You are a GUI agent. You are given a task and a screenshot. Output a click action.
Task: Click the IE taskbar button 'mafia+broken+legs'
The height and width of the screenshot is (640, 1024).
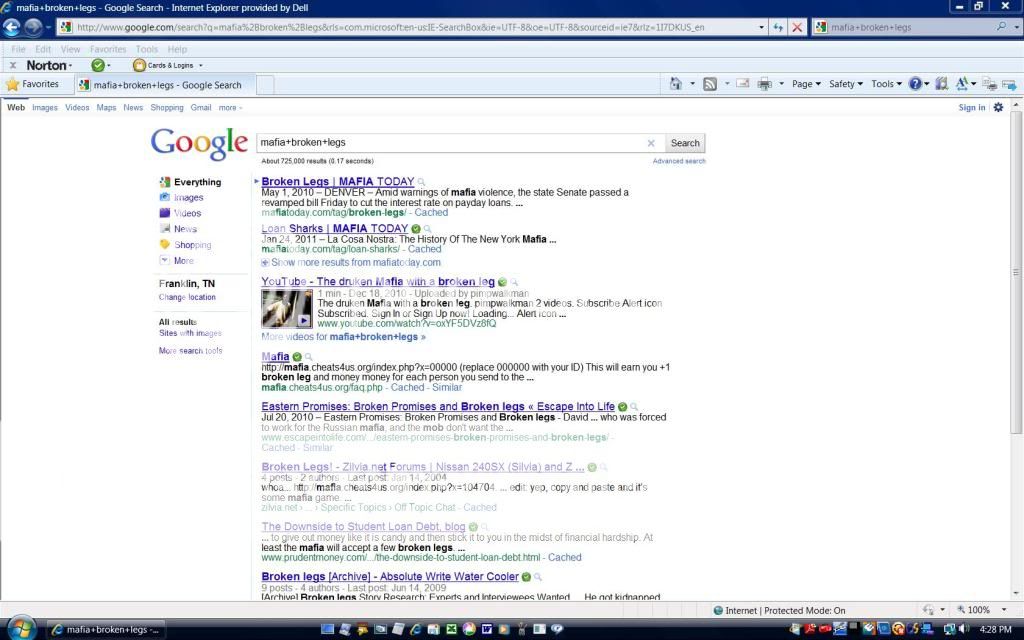pos(106,630)
